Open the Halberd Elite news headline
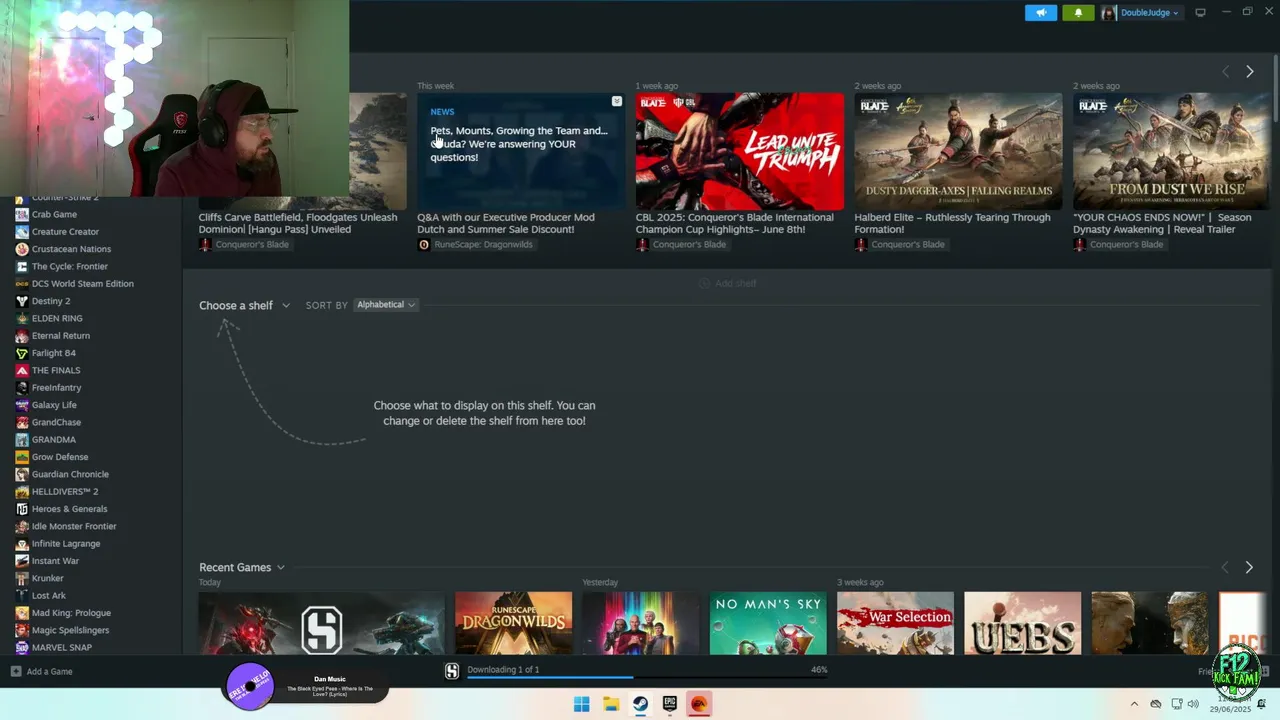Screen dimensions: 1280x720 (952, 223)
